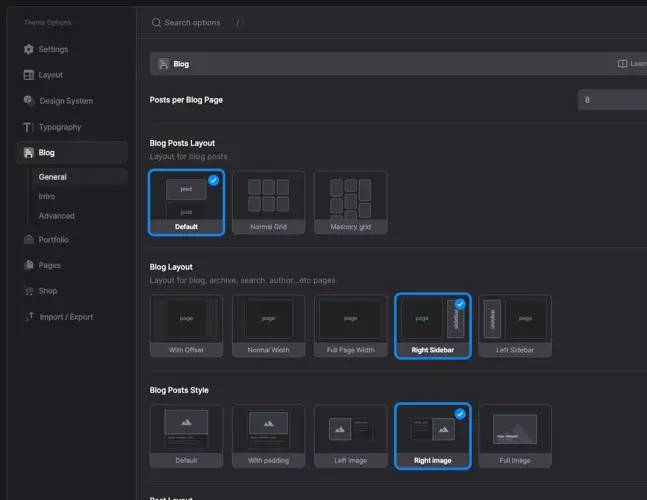The image size is (647, 500).
Task: Click the Shop bag icon
Action: 29,291
